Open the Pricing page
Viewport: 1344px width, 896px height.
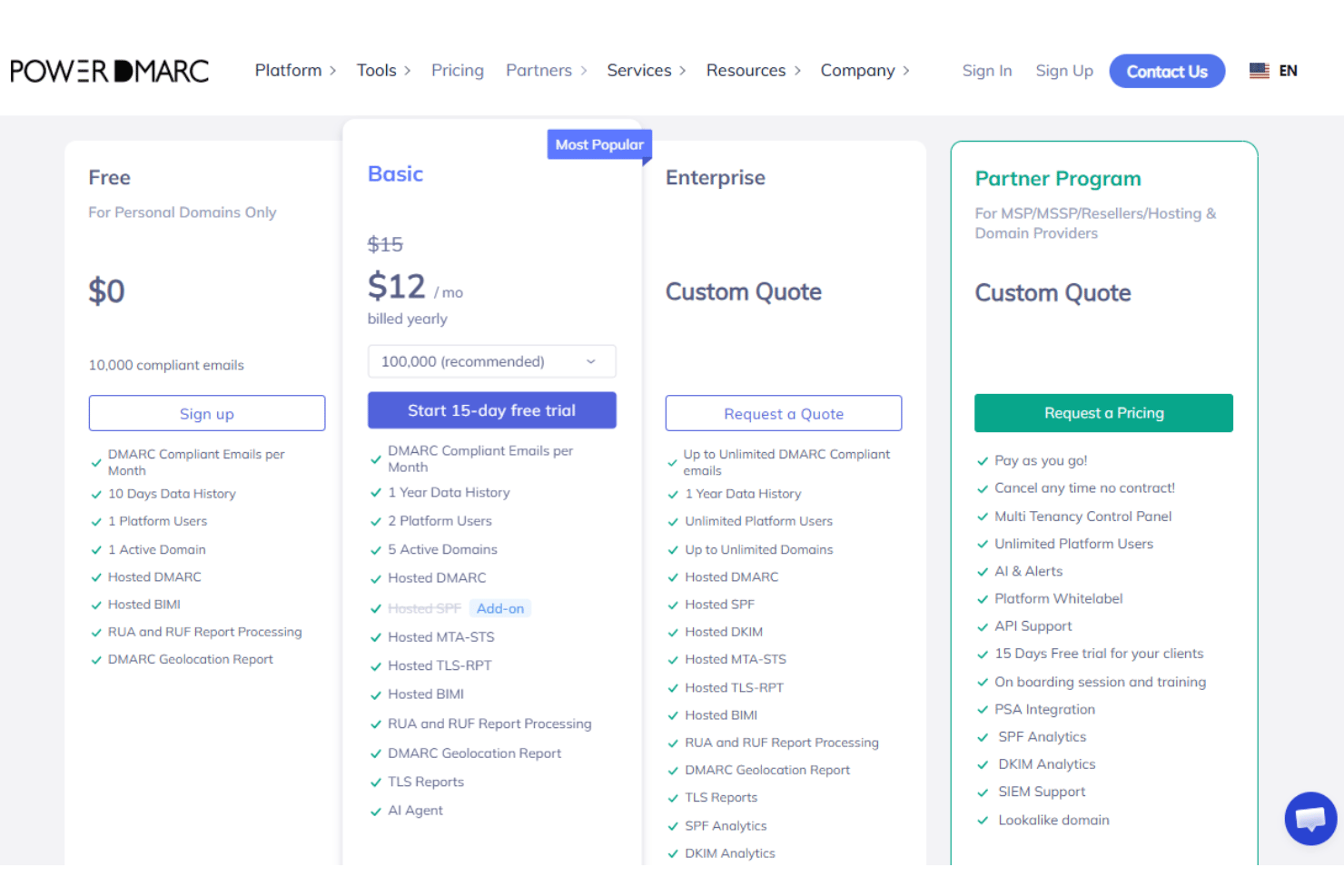click(458, 70)
